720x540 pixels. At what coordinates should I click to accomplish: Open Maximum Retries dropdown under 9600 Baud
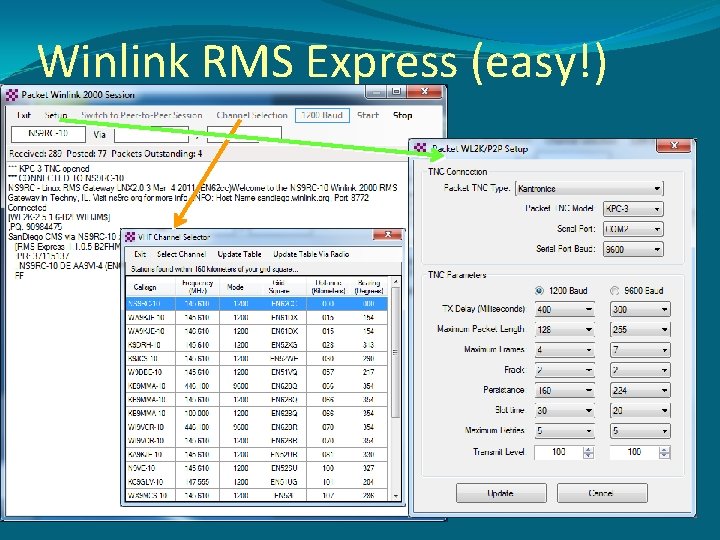pyautogui.click(x=640, y=431)
